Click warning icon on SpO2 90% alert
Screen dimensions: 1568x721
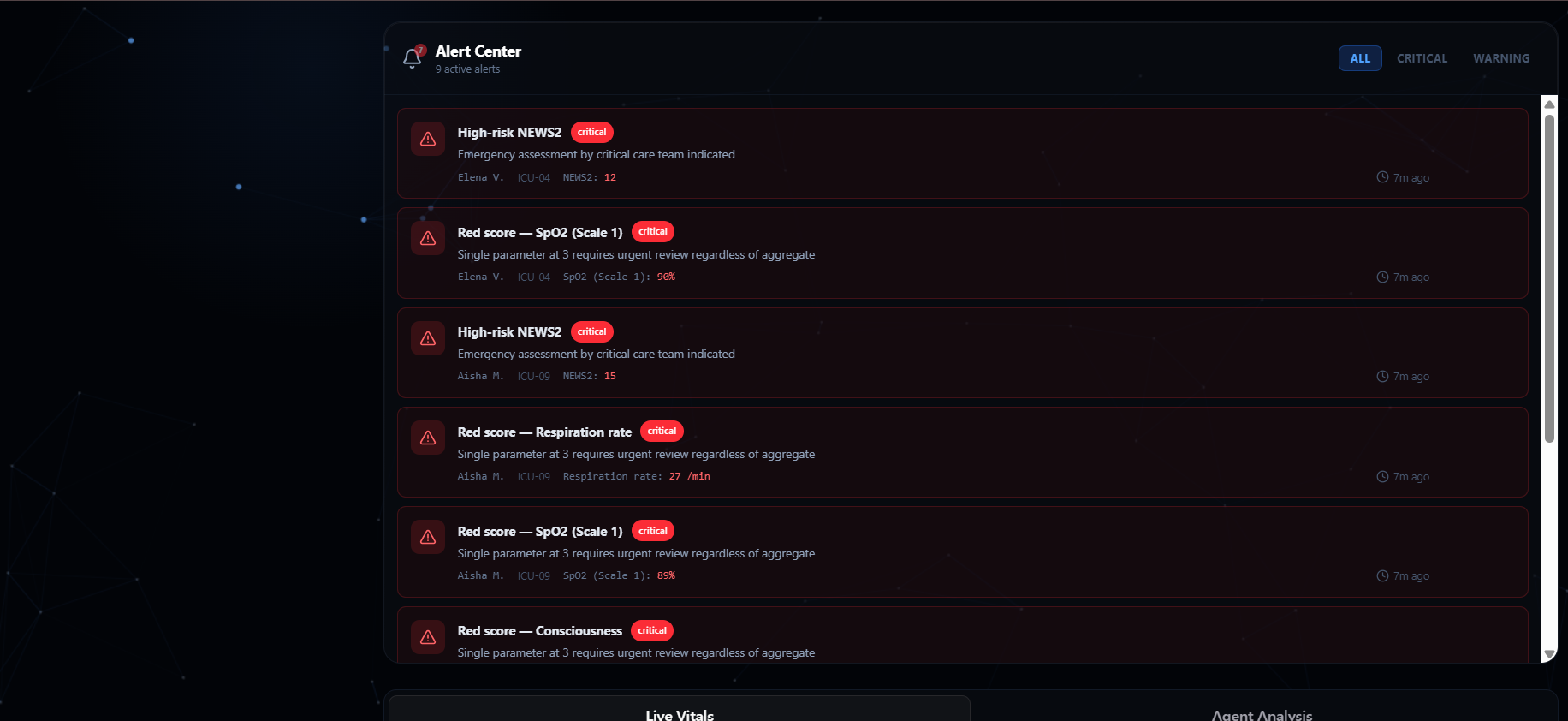point(428,238)
